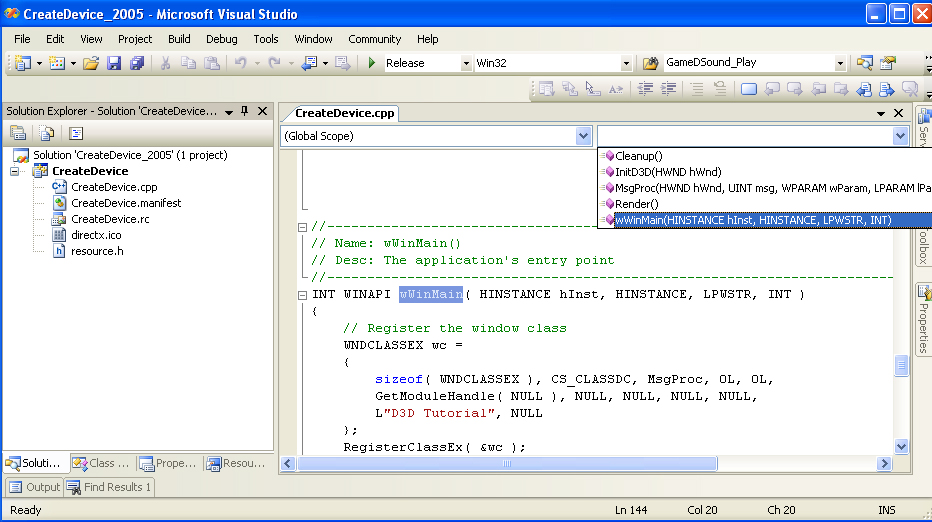Click the Comment Out Selected Lines icon
Viewport: 932px width, 522px height.
click(x=697, y=89)
